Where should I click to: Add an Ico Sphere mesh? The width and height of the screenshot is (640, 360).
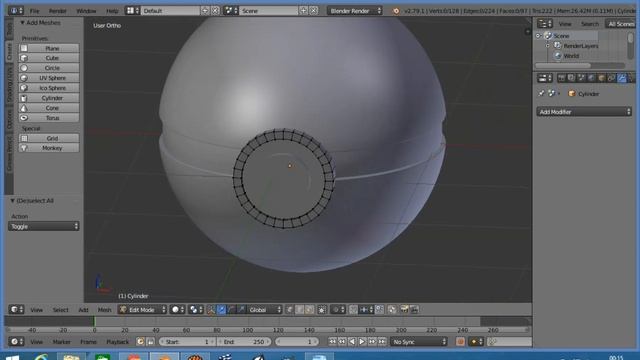pyautogui.click(x=49, y=88)
